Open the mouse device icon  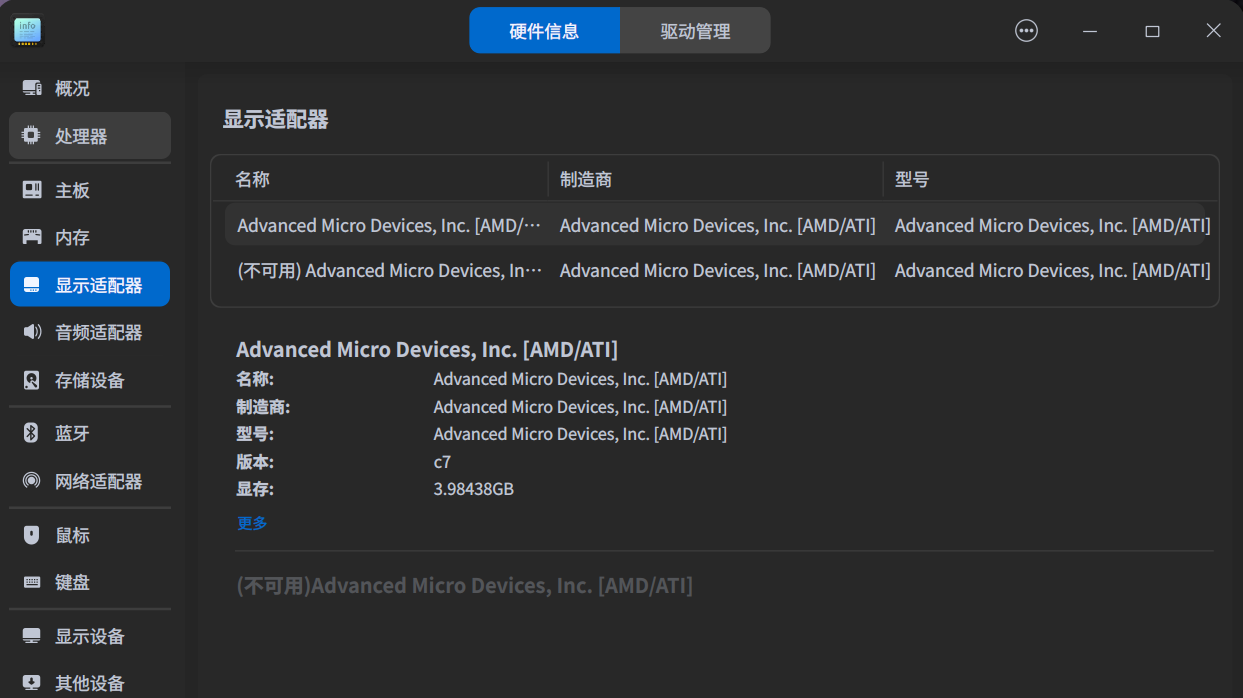(32, 535)
